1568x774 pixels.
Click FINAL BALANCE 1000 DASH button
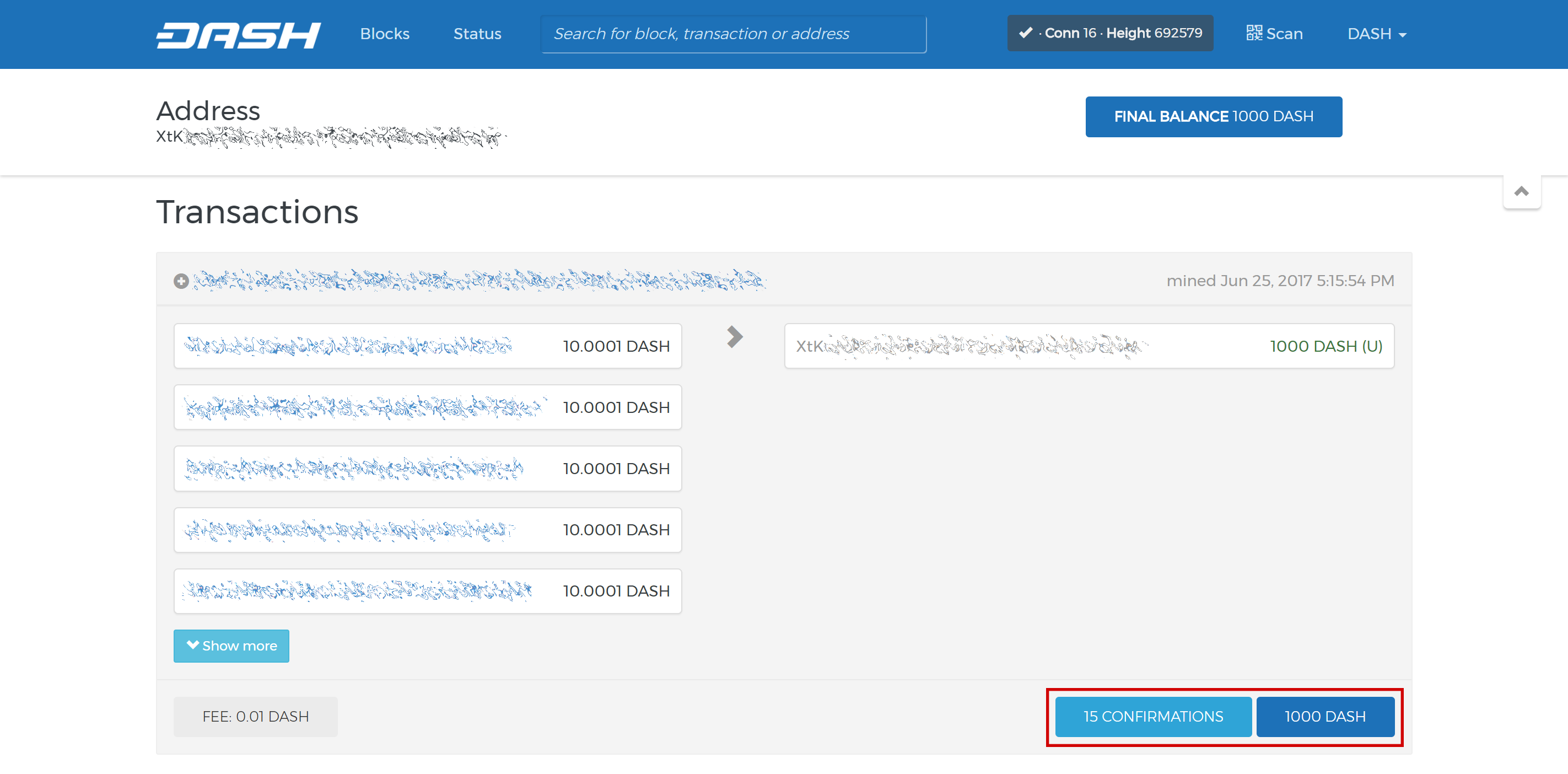pyautogui.click(x=1213, y=116)
